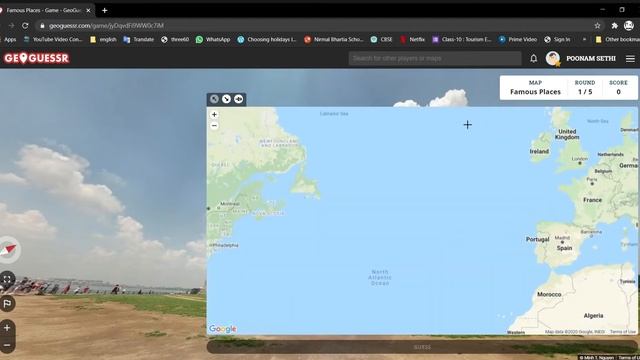The image size is (640, 360).
Task: Open a new browser tab
Action: pos(104,10)
